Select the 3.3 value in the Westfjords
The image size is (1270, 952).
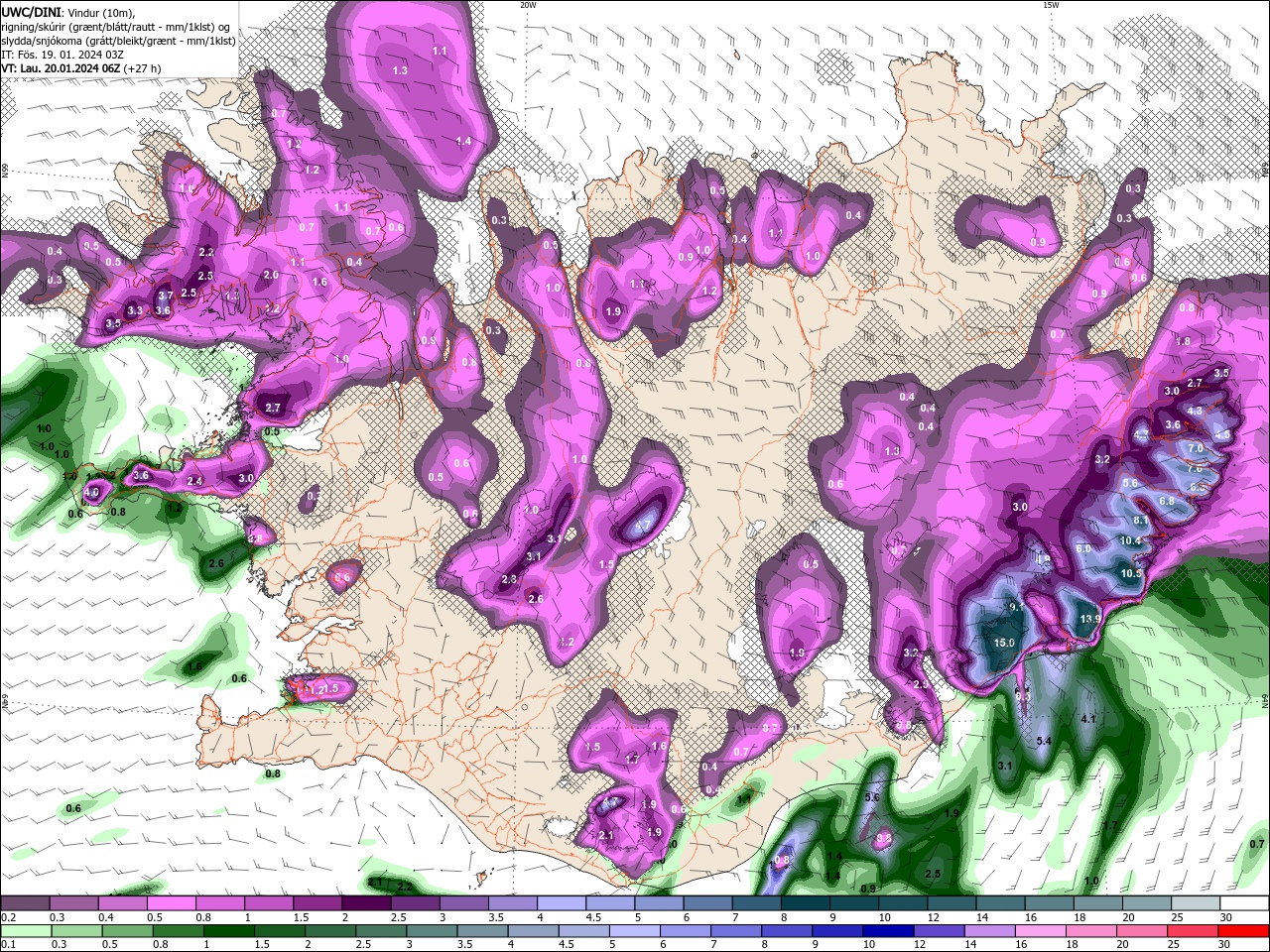coord(136,310)
